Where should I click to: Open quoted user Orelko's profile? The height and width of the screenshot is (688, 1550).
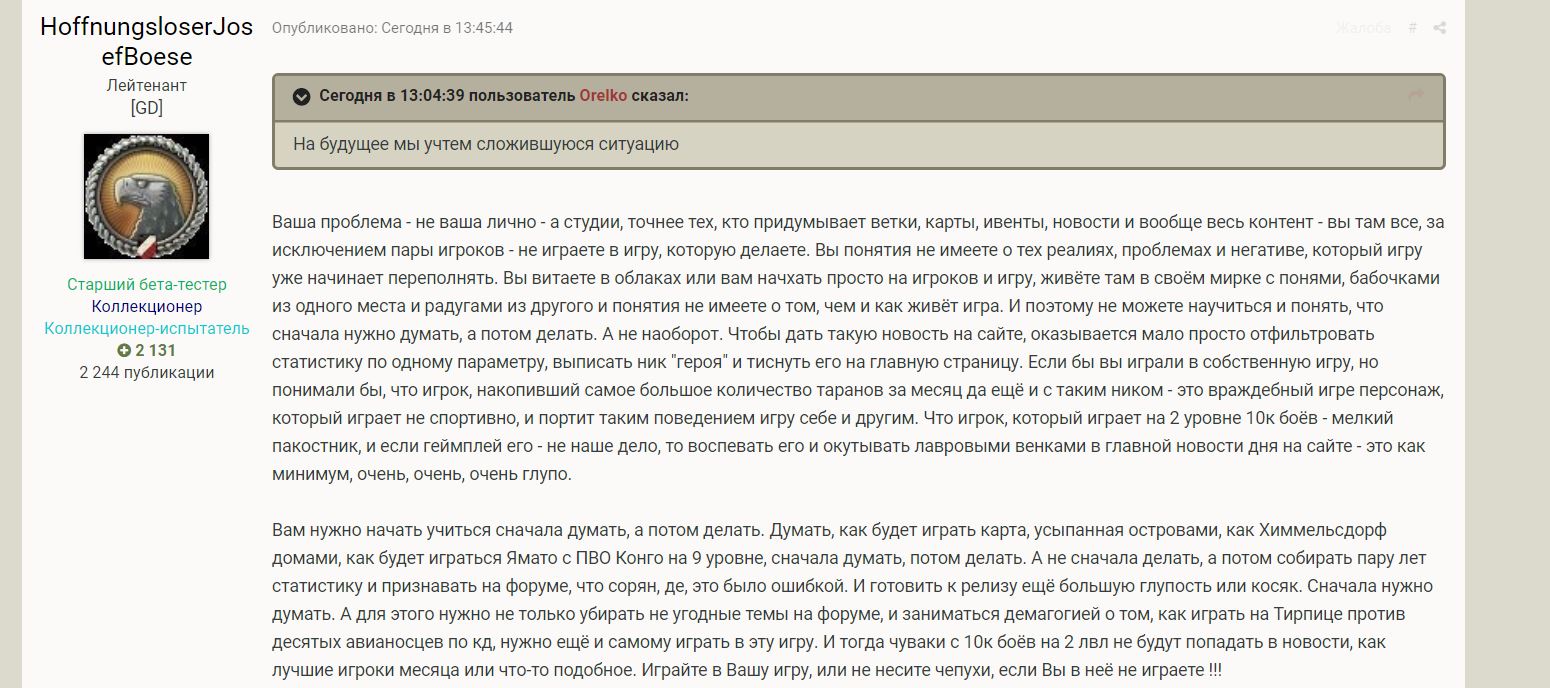605,96
